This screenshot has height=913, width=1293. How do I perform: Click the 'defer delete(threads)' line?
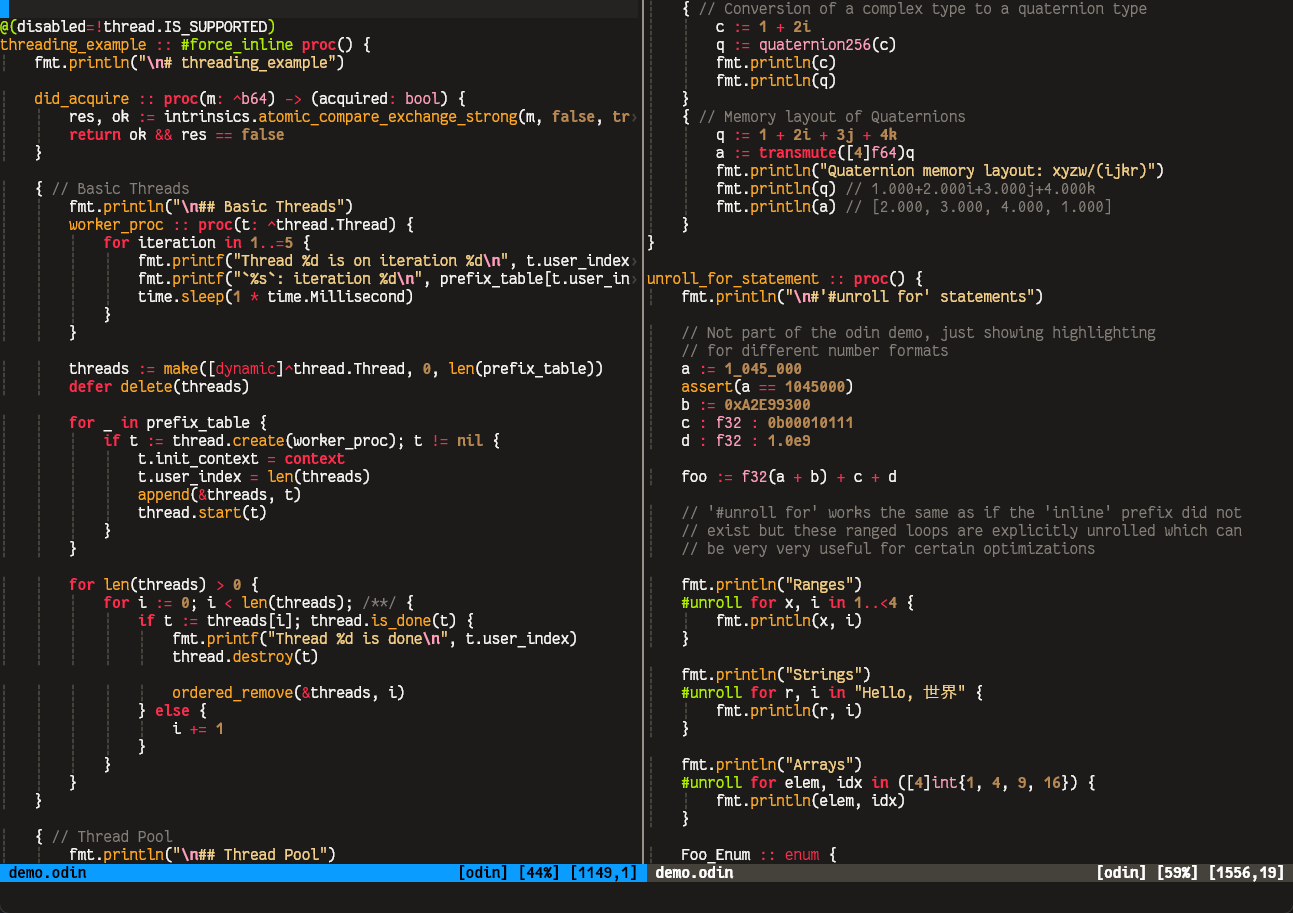pyautogui.click(x=159, y=387)
